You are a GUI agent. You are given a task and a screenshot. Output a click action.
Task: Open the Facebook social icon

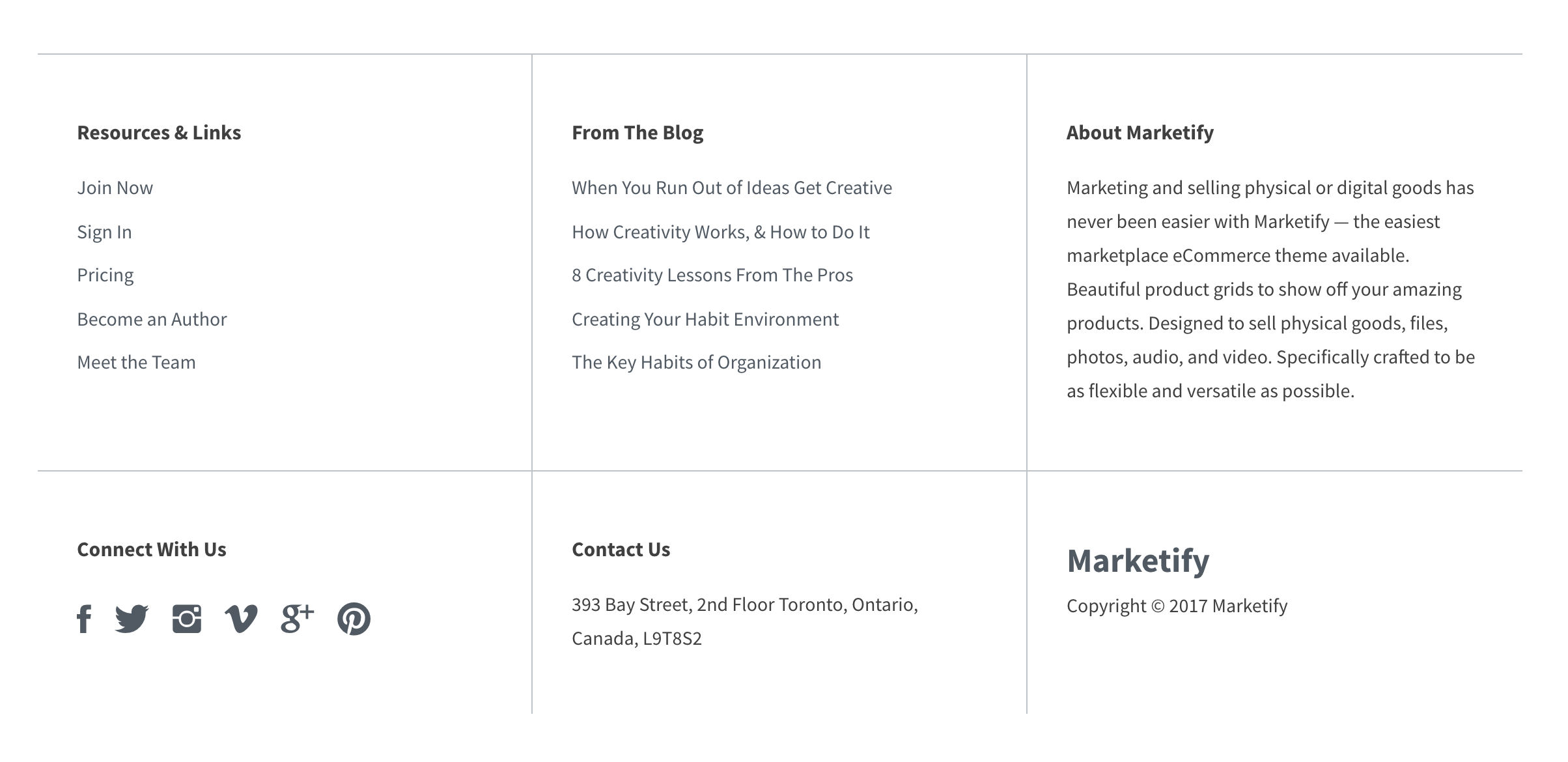(84, 619)
